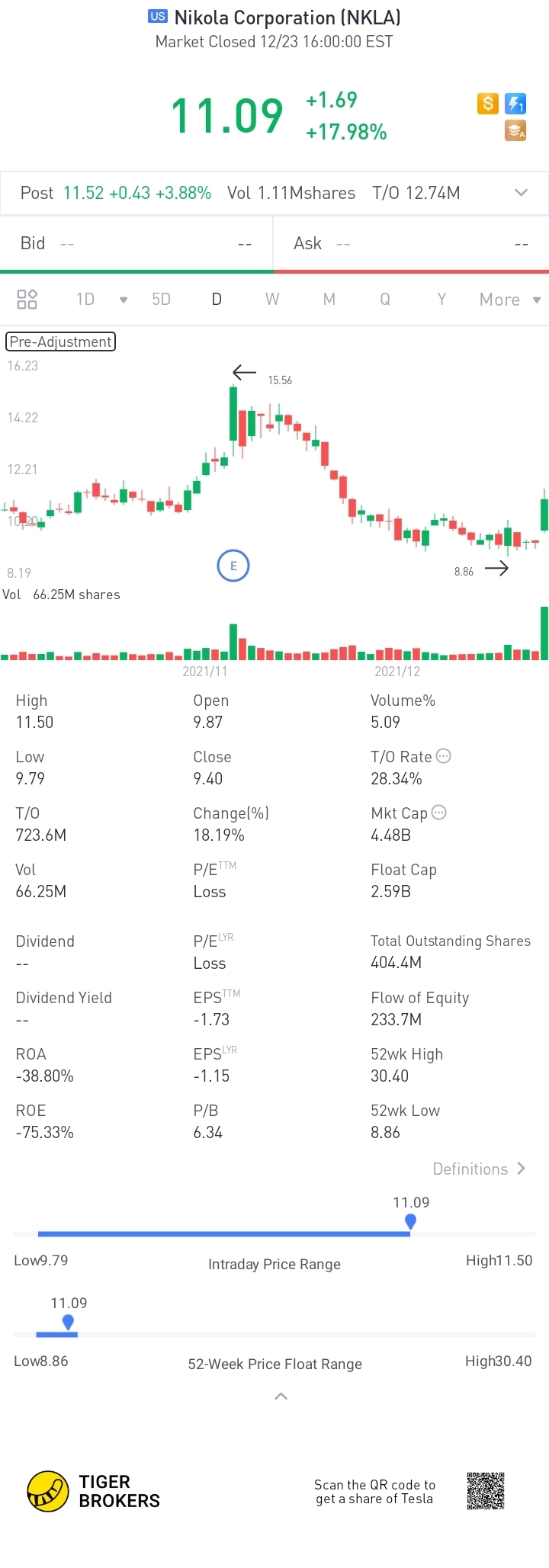Click the tan layers badge icon

click(516, 131)
